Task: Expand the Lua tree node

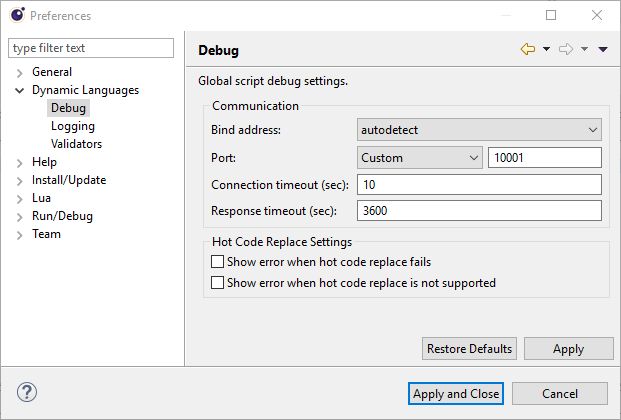Action: coord(19,199)
